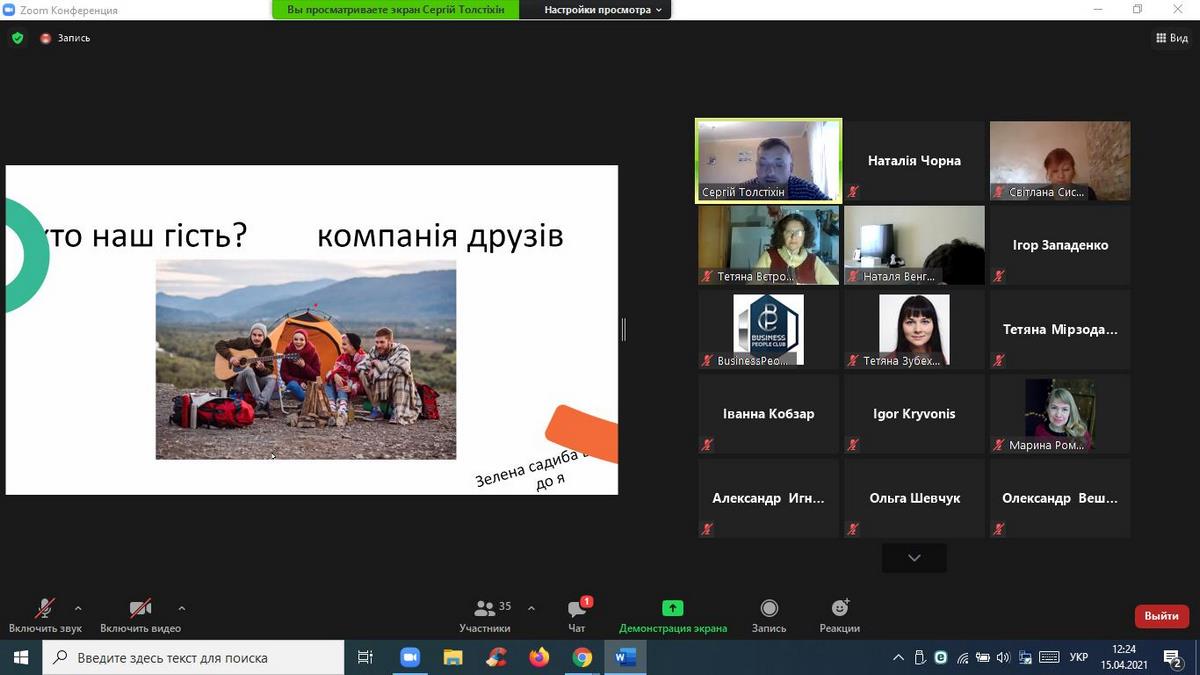Open the Reactions menu
Image resolution: width=1200 pixels, height=675 pixels.
tap(840, 608)
